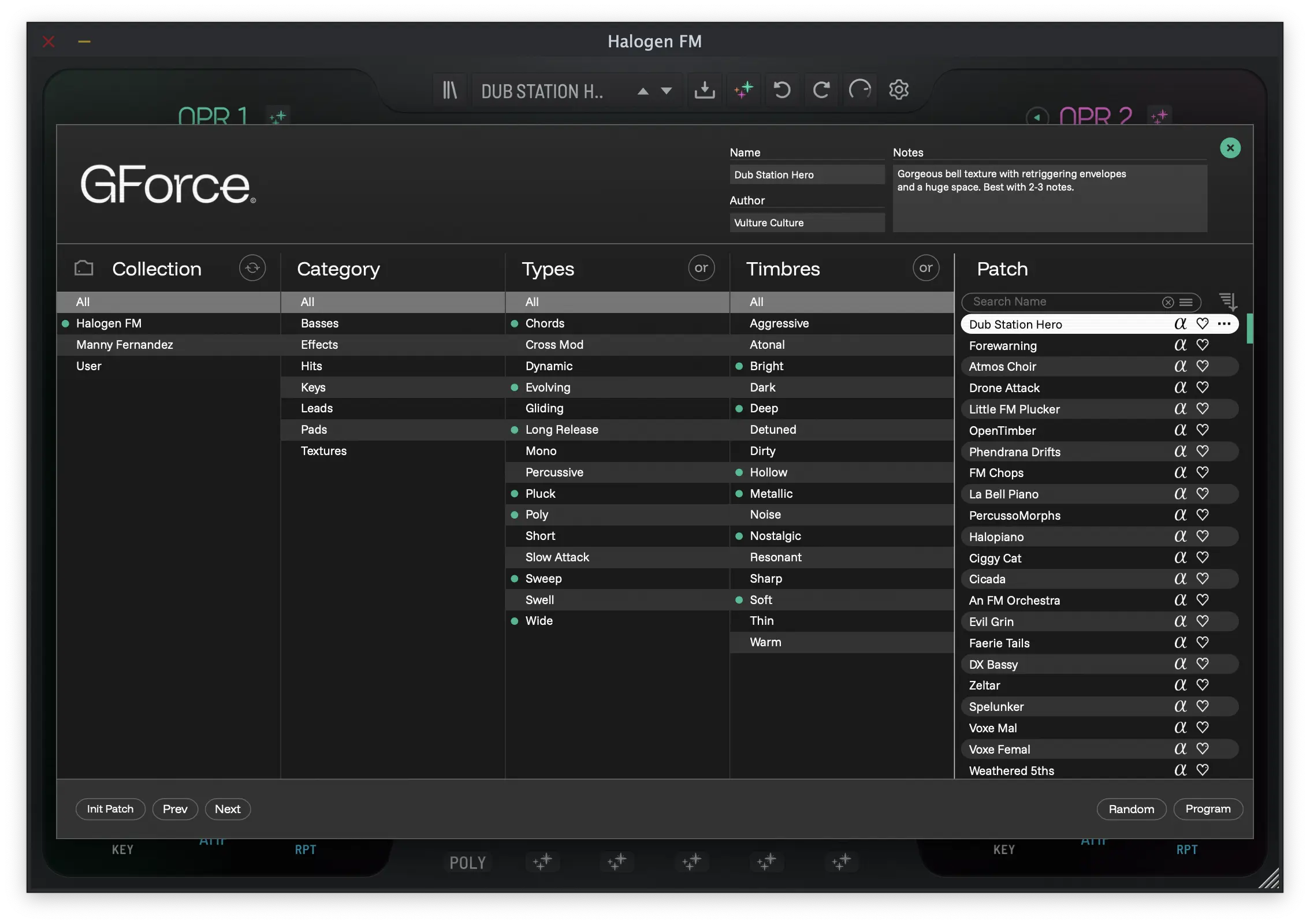Open the patch library browser icon
The image size is (1310, 924).
click(449, 90)
